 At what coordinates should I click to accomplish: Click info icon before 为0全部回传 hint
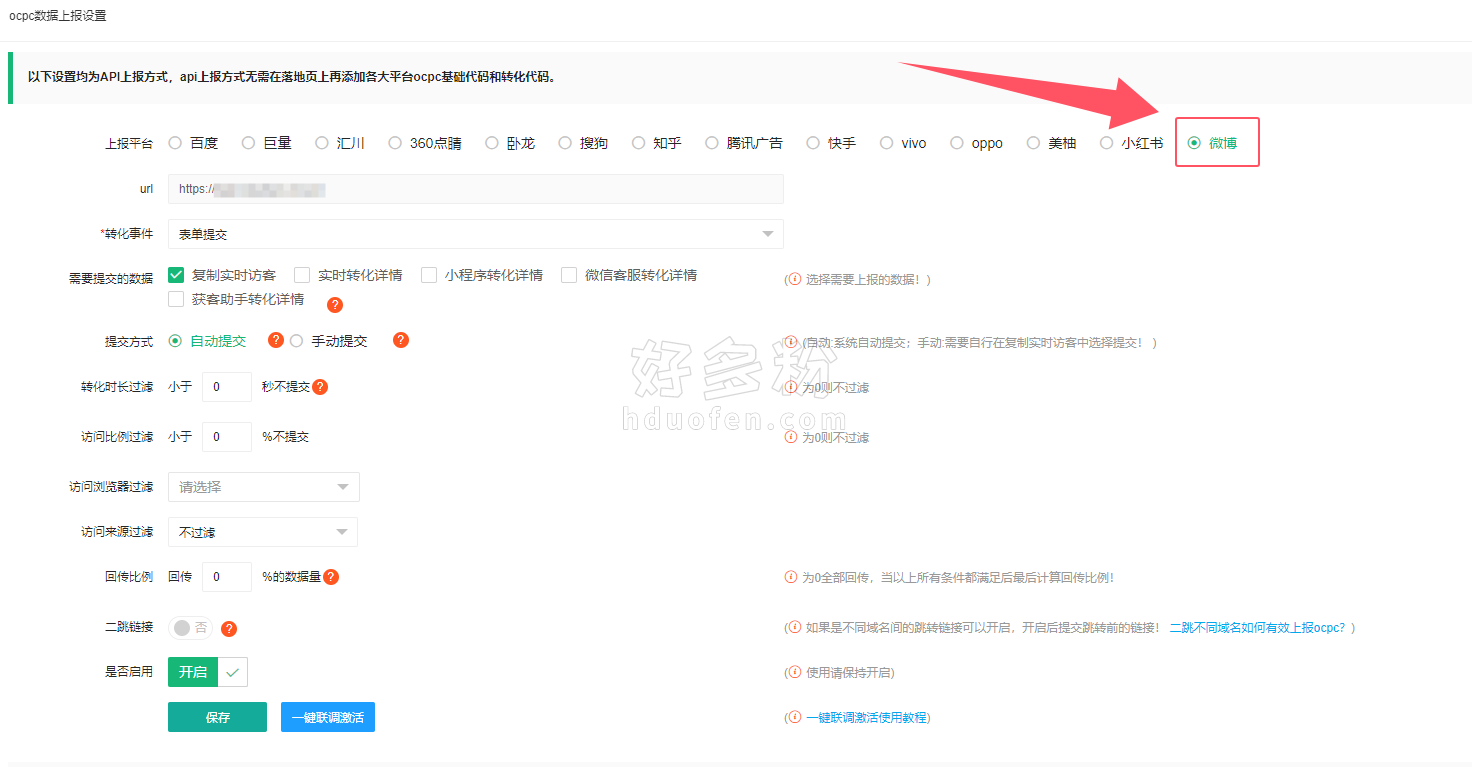(x=791, y=577)
